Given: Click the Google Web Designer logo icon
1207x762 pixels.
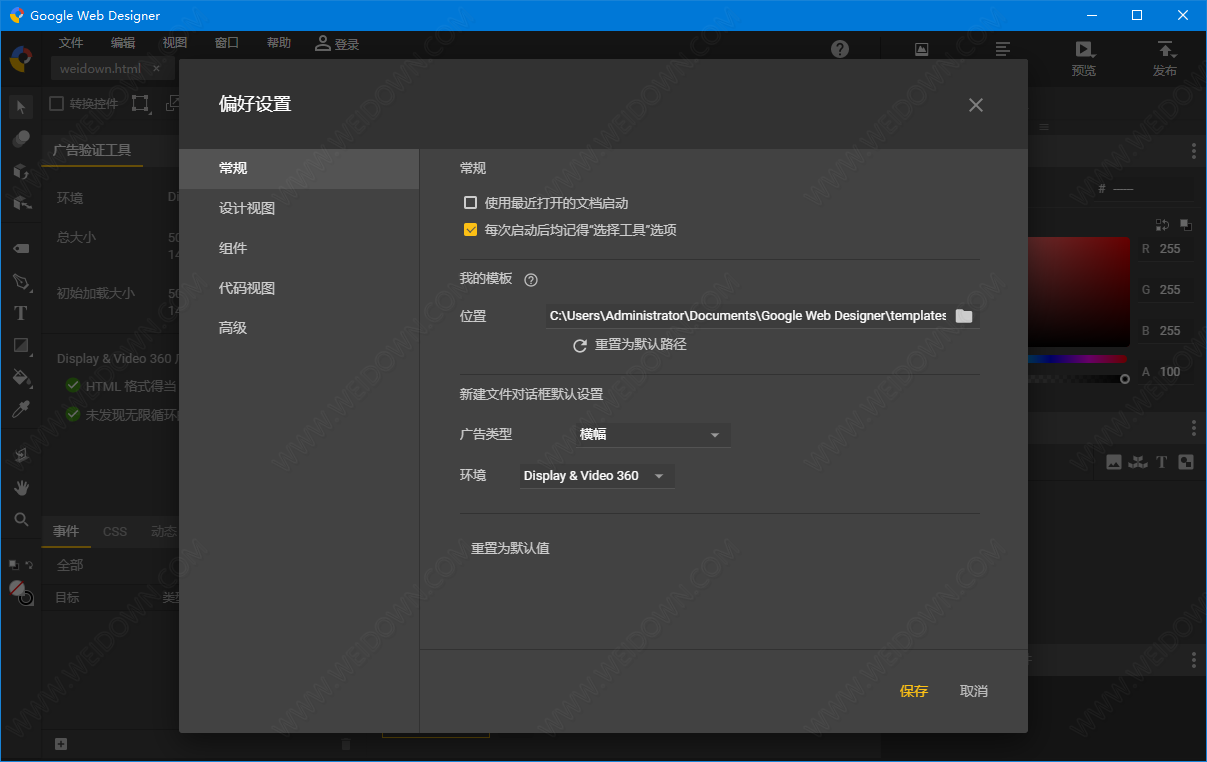Looking at the screenshot, I should pyautogui.click(x=20, y=59).
